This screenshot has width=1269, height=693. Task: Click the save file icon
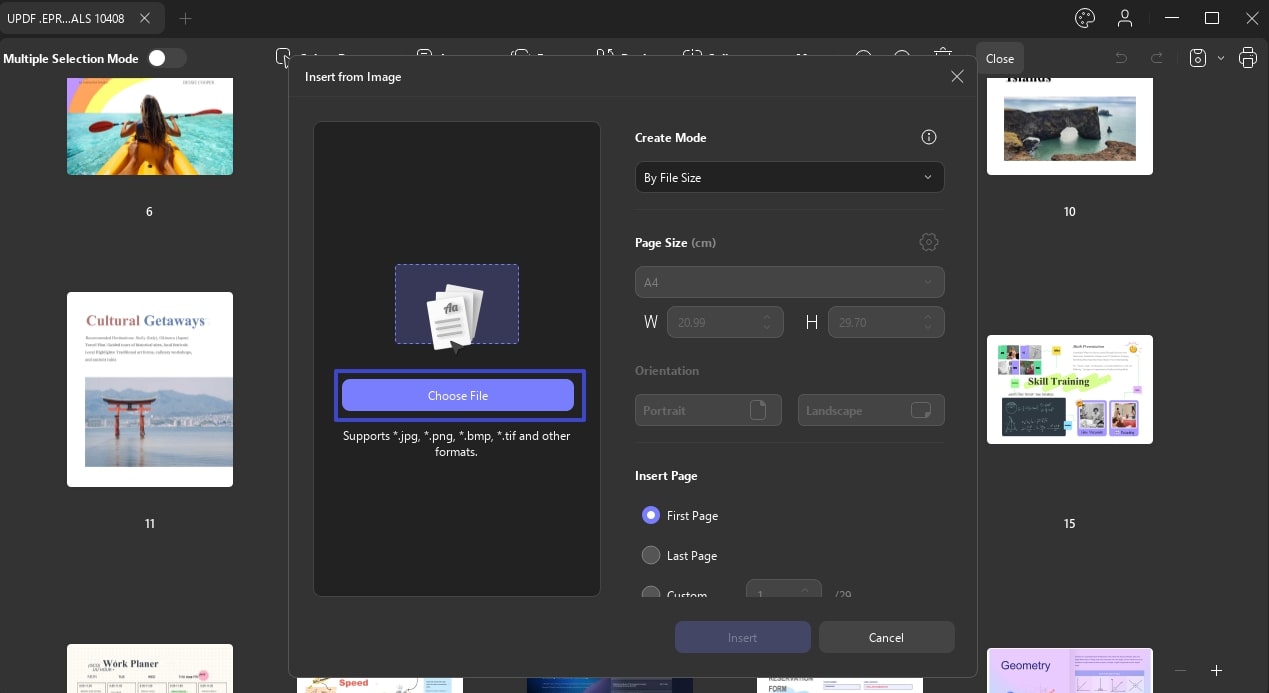[x=1198, y=58]
